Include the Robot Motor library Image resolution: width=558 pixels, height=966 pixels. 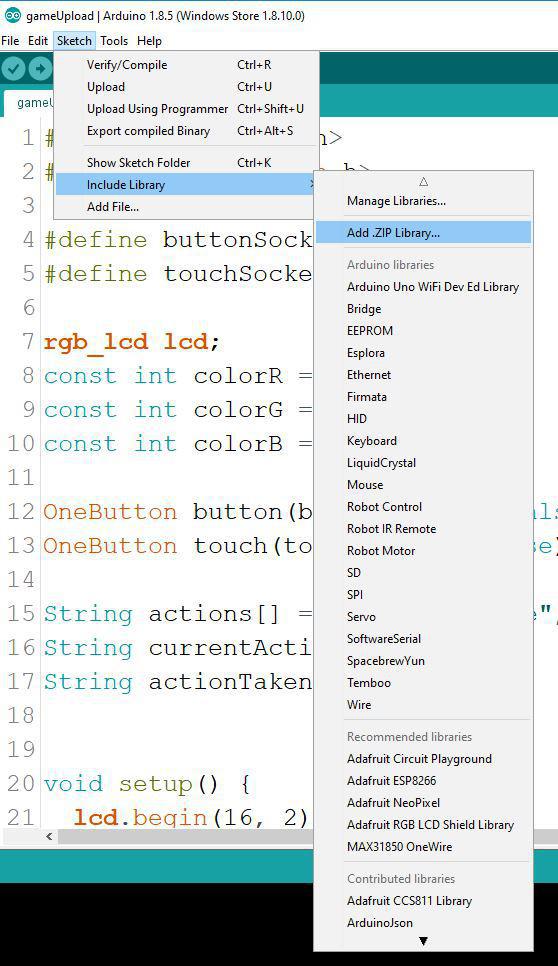(423, 551)
